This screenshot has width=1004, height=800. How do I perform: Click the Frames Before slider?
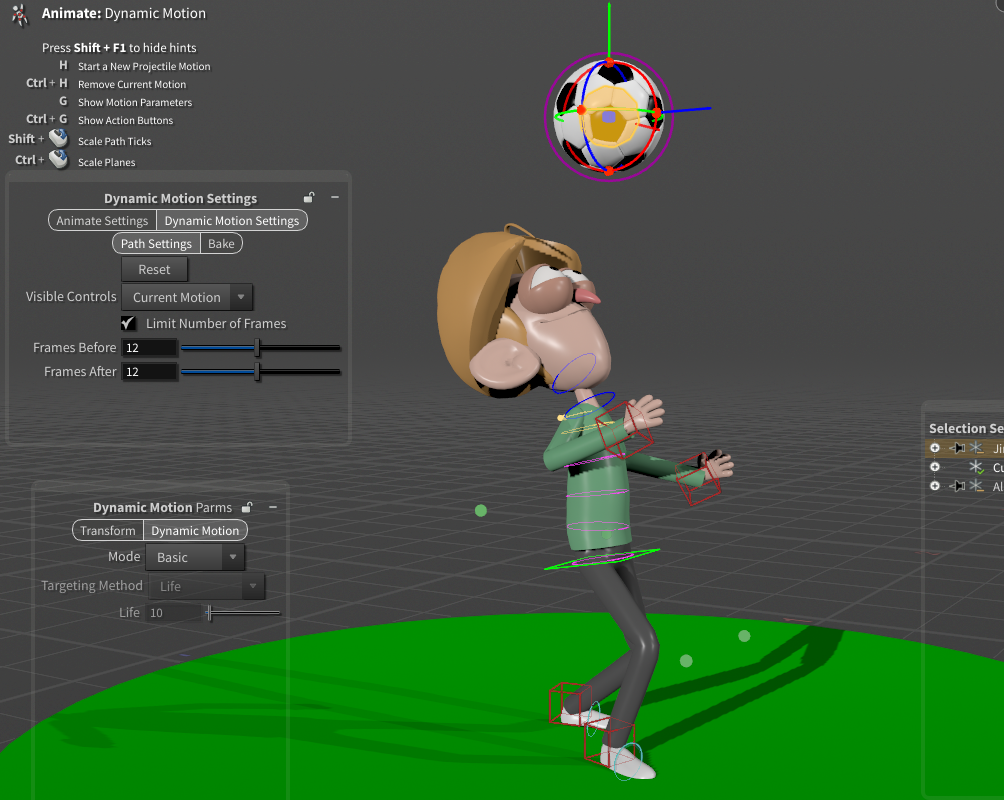tap(261, 348)
